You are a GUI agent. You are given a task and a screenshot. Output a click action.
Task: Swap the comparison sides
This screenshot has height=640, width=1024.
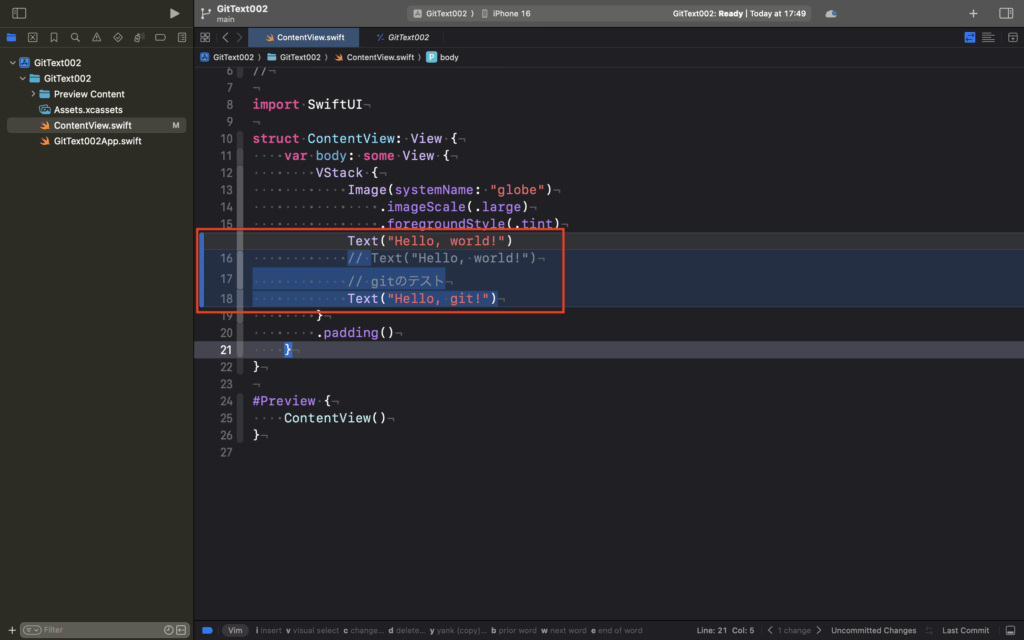929,630
